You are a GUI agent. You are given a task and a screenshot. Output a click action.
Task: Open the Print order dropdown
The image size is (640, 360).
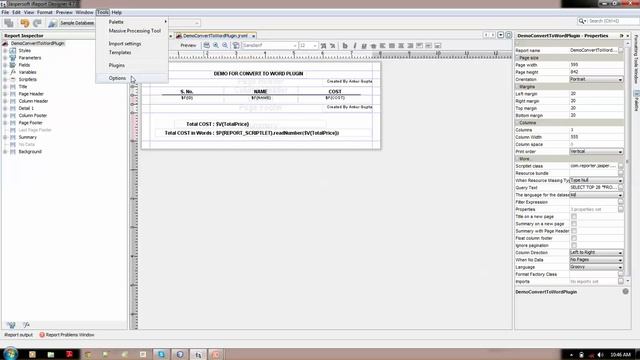coord(596,151)
